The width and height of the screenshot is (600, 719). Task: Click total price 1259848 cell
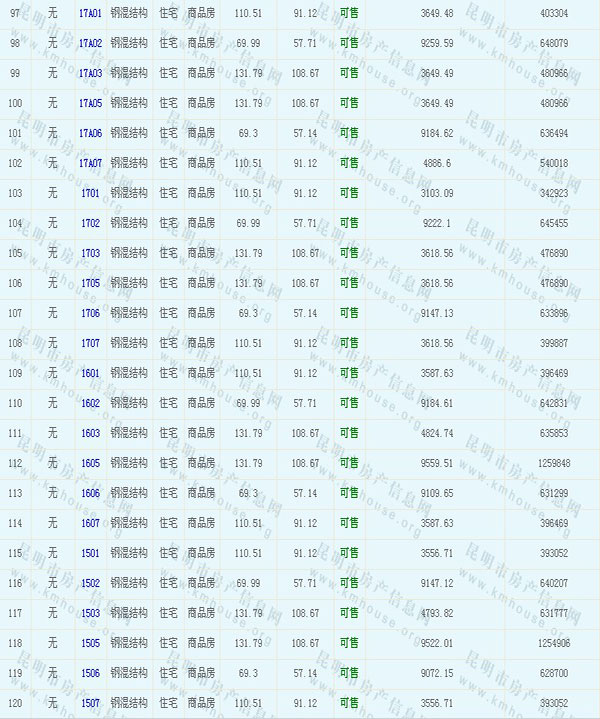(553, 464)
